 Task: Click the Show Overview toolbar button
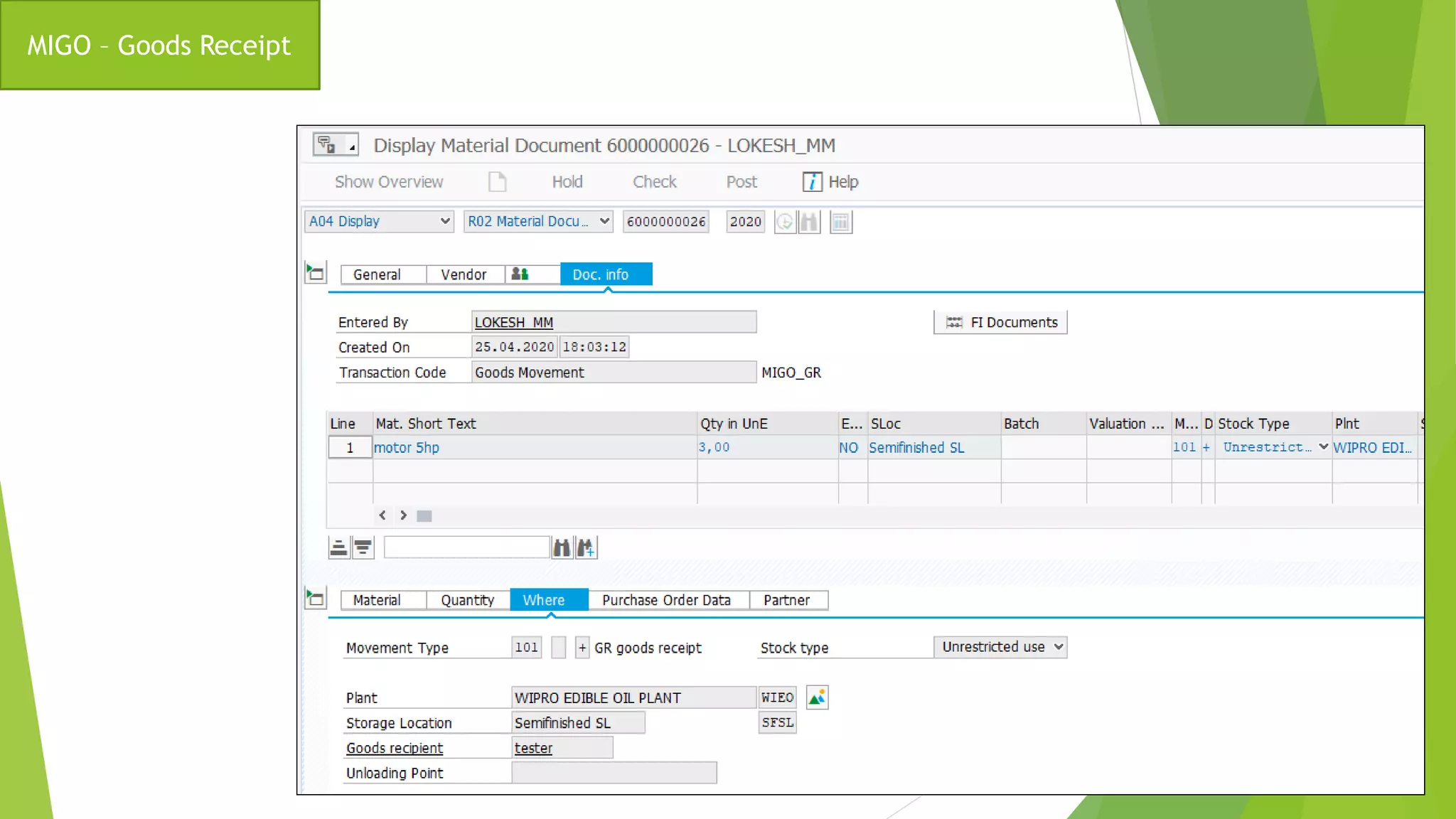[389, 182]
